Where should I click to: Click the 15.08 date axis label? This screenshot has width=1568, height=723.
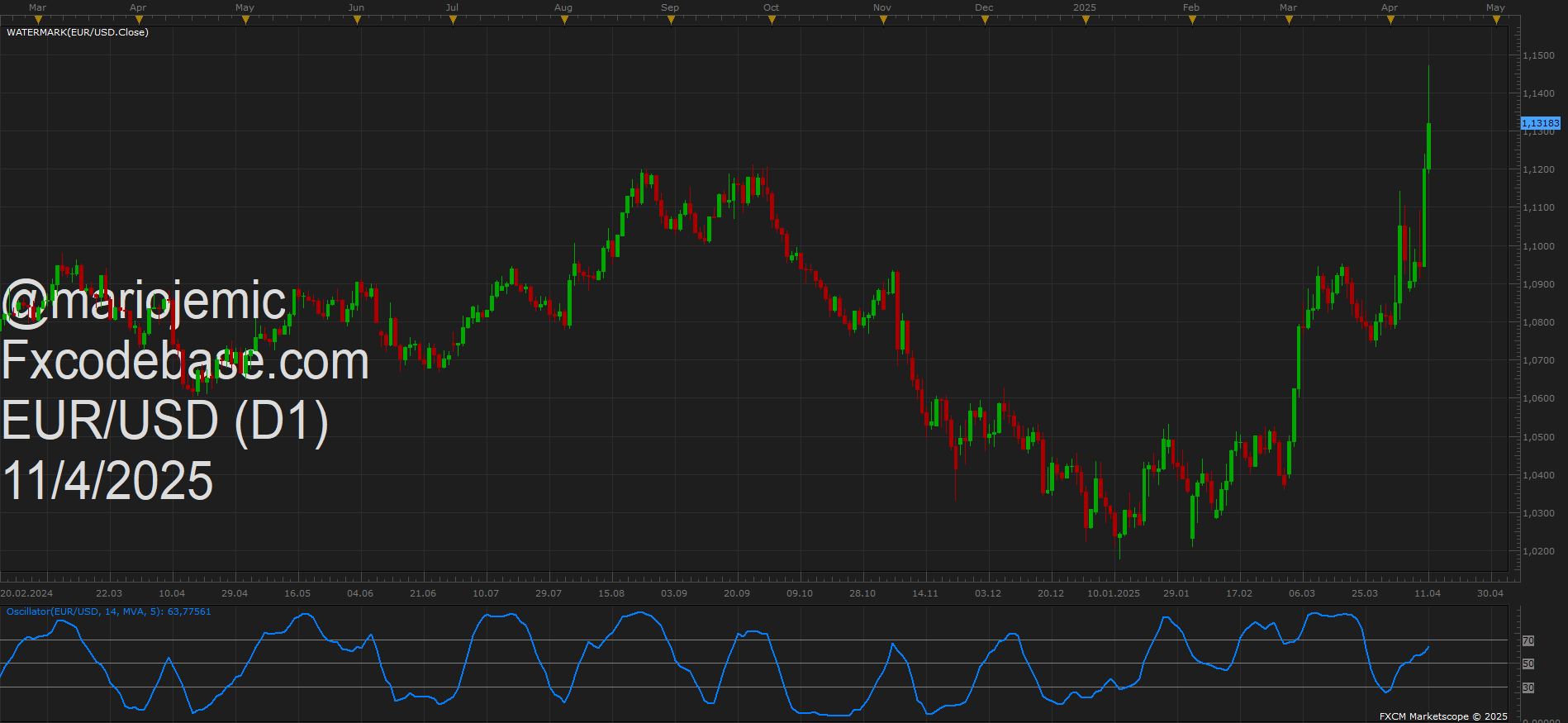[x=611, y=593]
